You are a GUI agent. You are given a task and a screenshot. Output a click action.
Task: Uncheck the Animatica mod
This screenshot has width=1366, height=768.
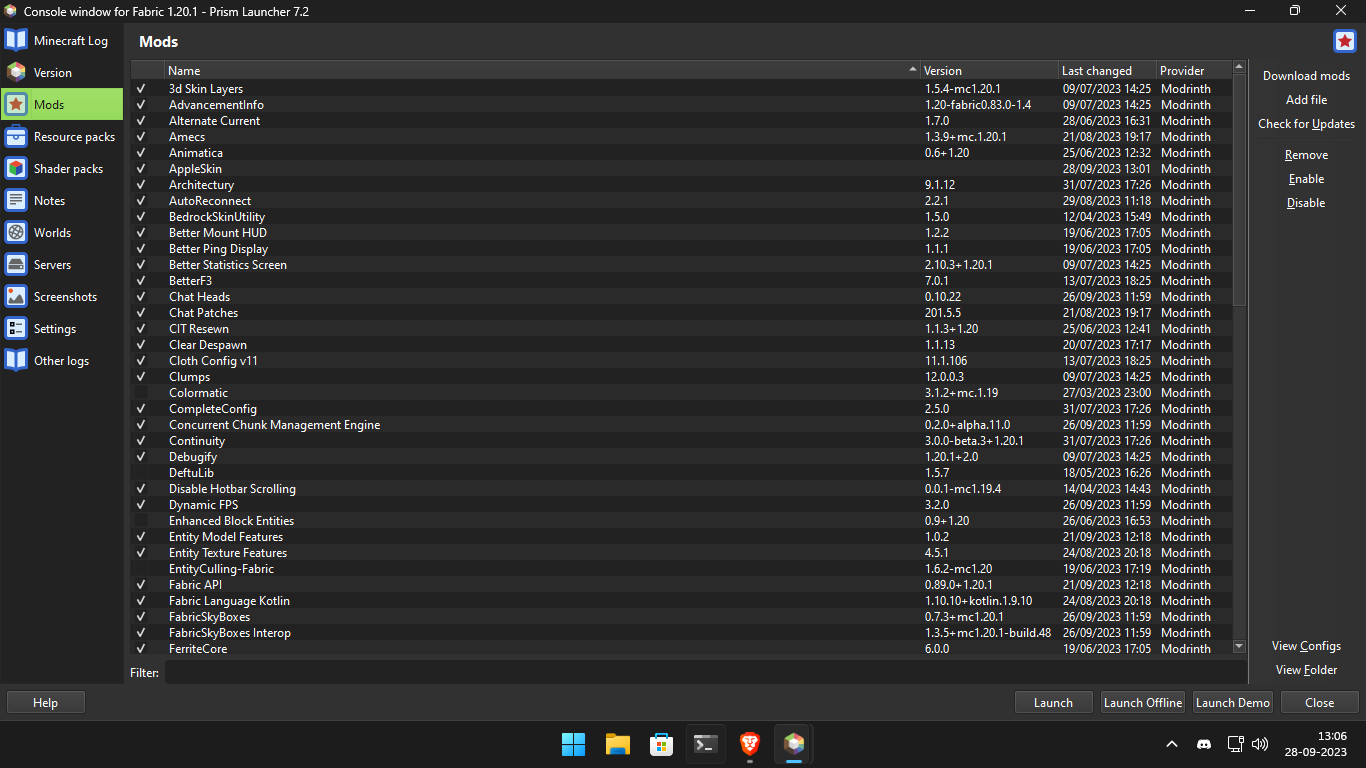(140, 152)
